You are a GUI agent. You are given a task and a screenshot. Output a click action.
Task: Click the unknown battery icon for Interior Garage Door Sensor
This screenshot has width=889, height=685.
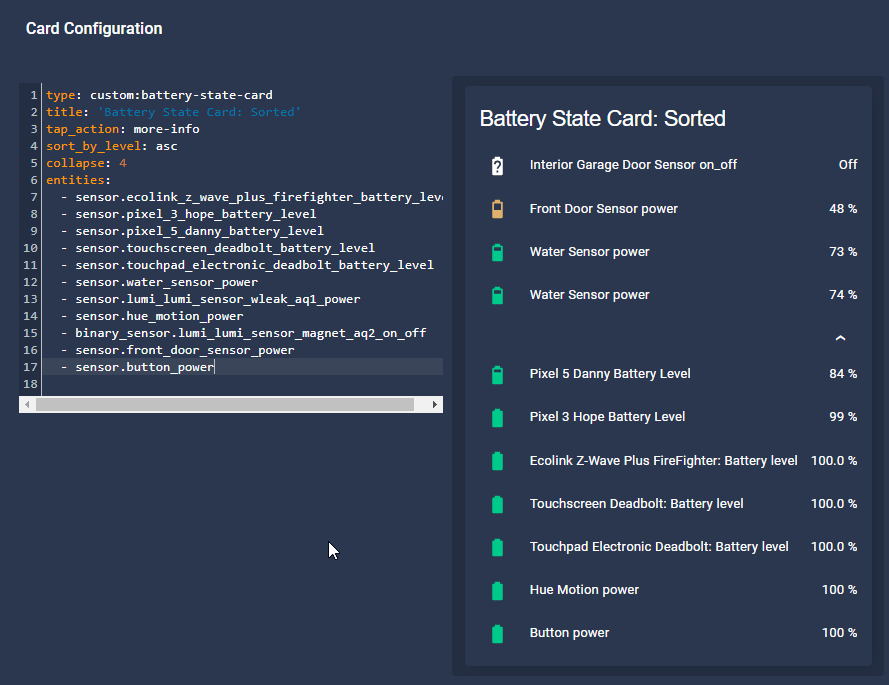pyautogui.click(x=497, y=166)
